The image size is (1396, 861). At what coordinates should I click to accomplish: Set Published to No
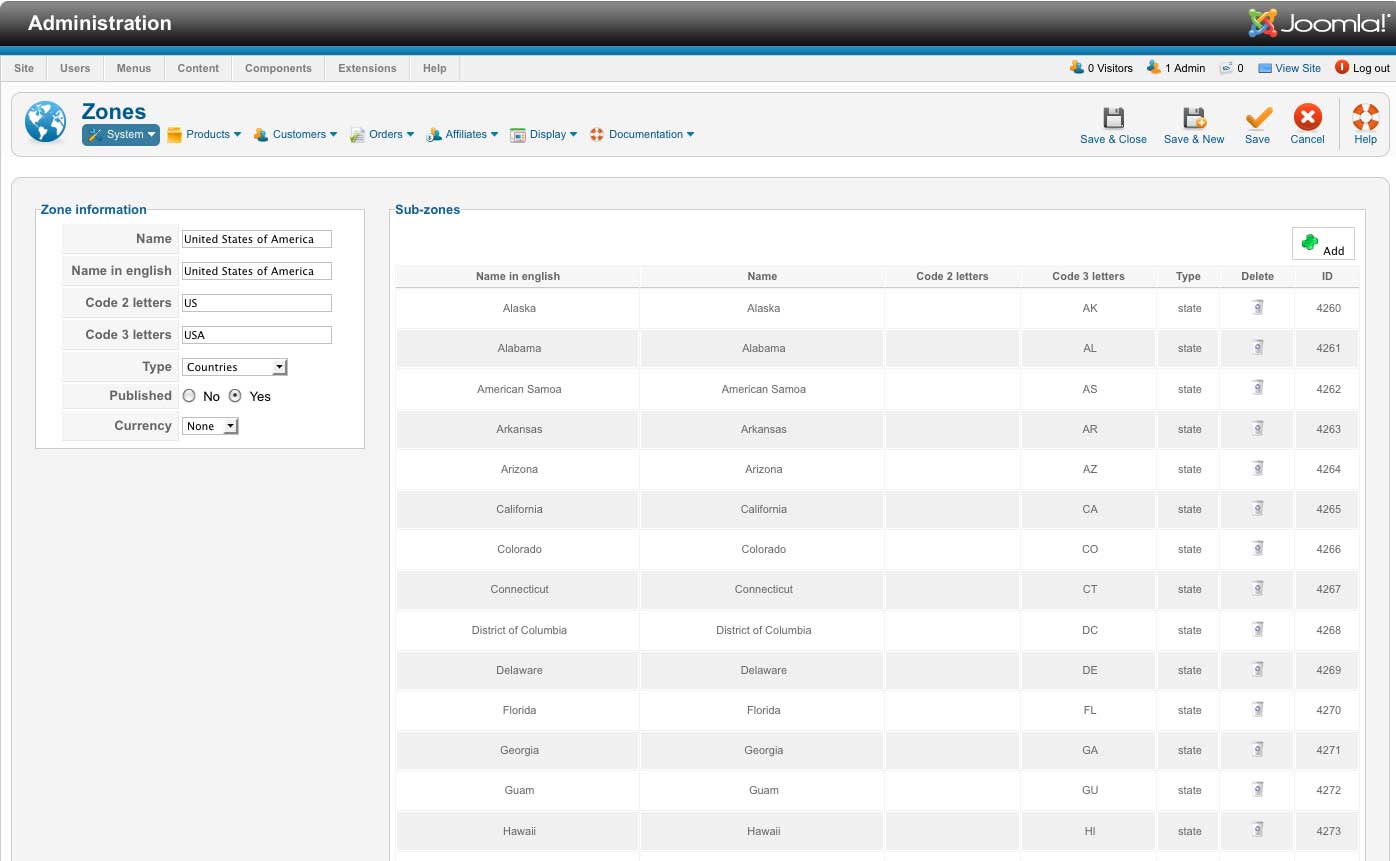(x=189, y=396)
